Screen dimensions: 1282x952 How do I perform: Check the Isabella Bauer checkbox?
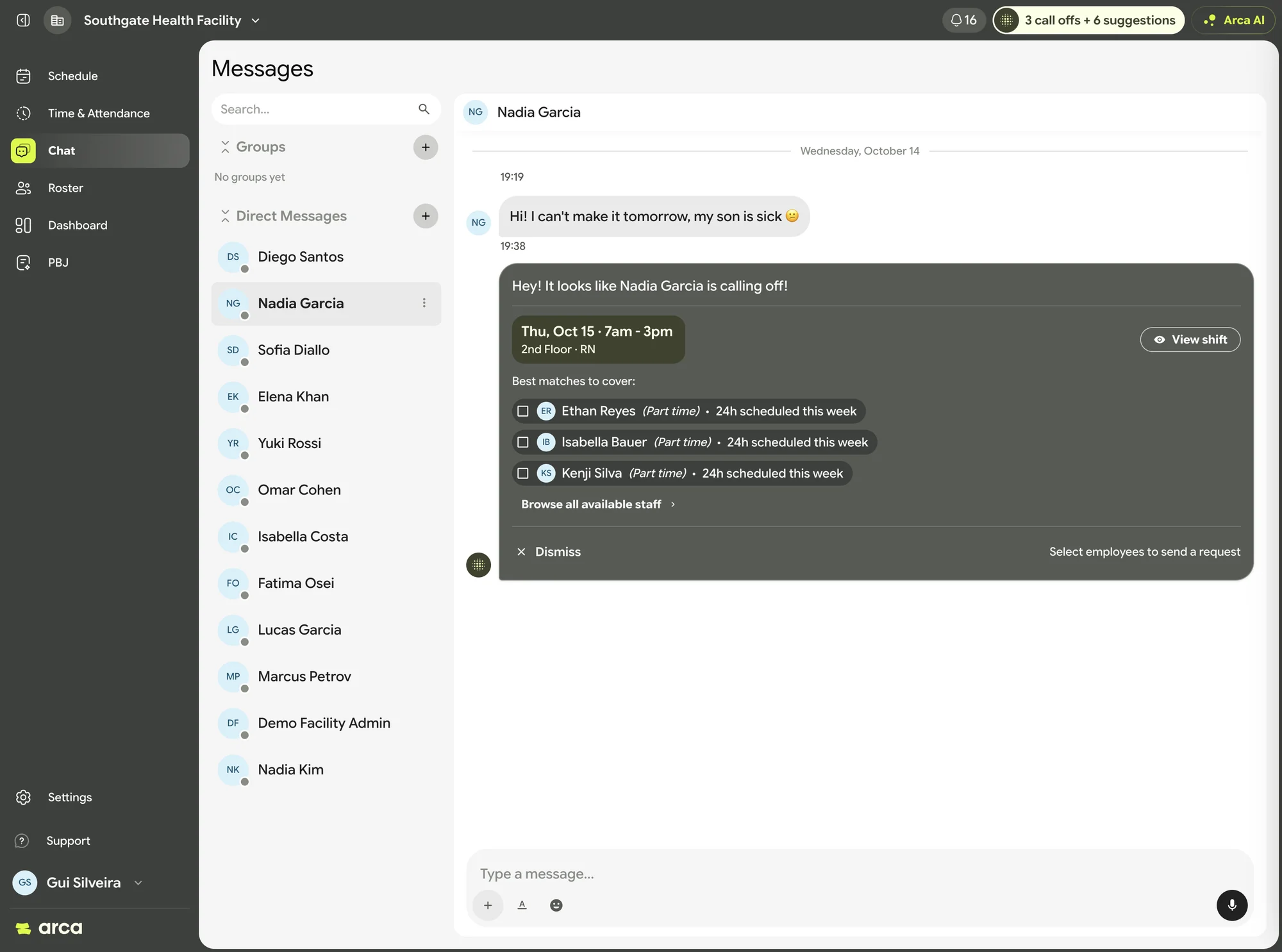[x=523, y=442]
